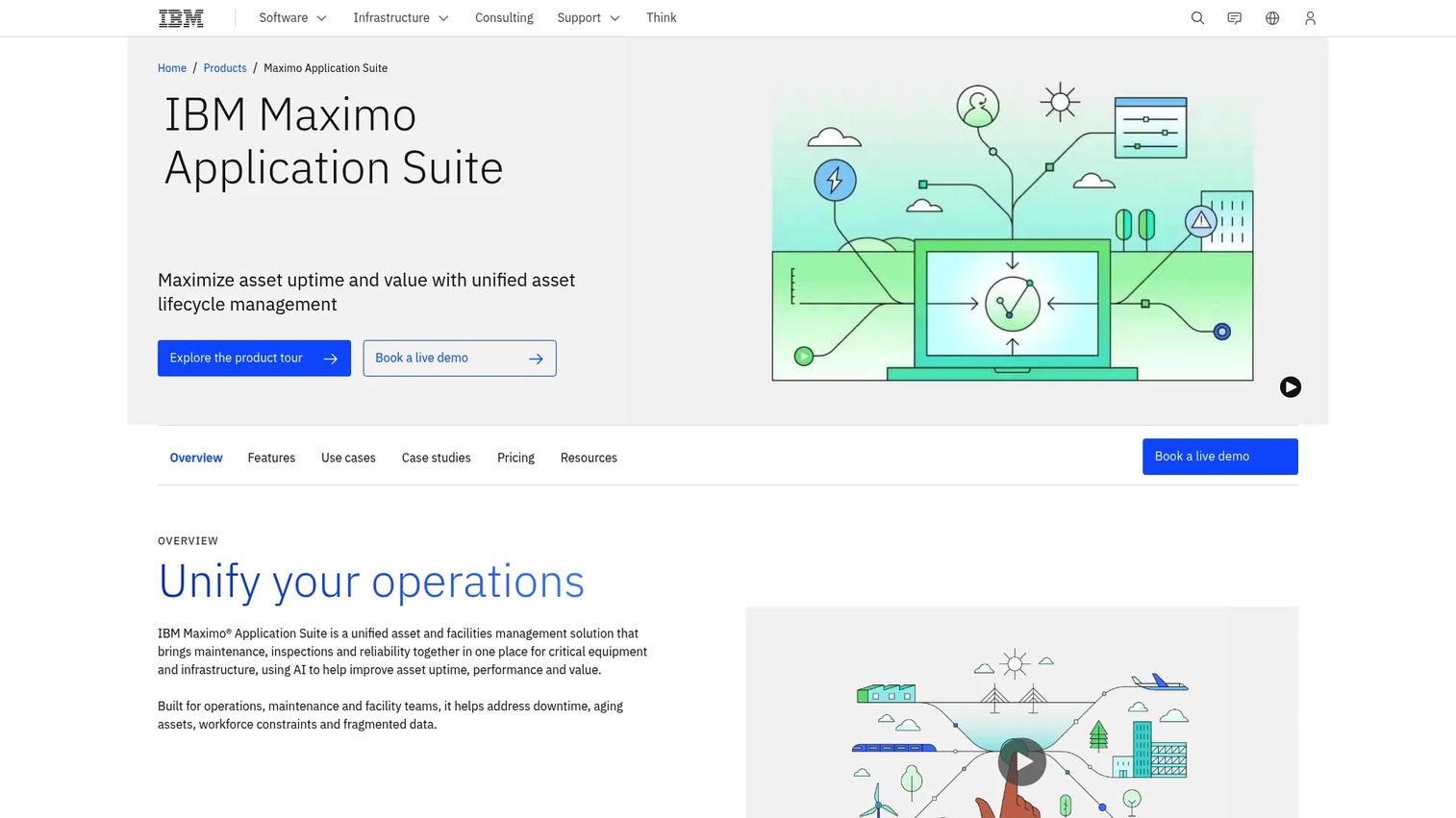
Task: Open the Consulting menu item
Action: click(x=504, y=17)
